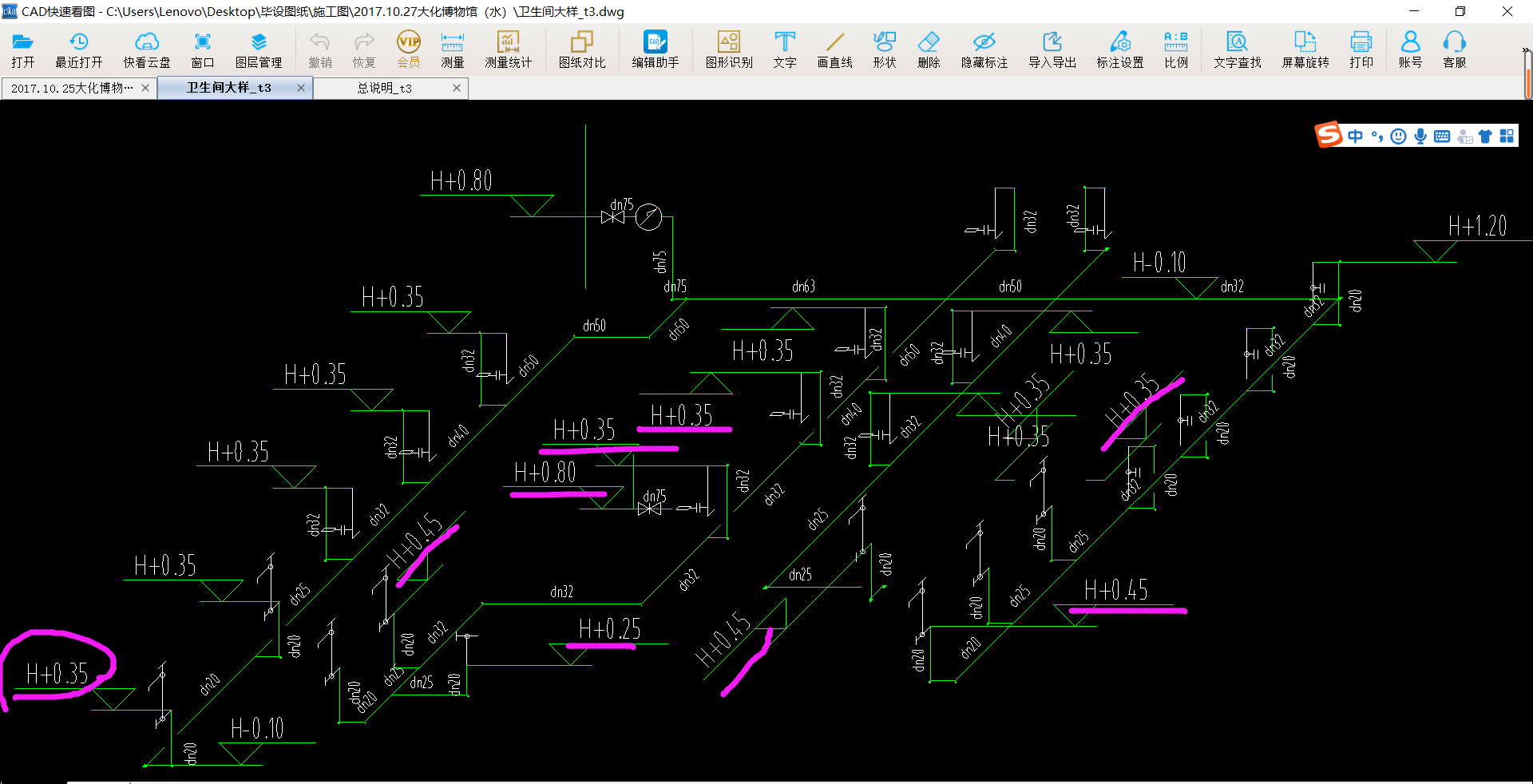
Task: Select the 窗口 window zoom tool
Action: [x=203, y=49]
